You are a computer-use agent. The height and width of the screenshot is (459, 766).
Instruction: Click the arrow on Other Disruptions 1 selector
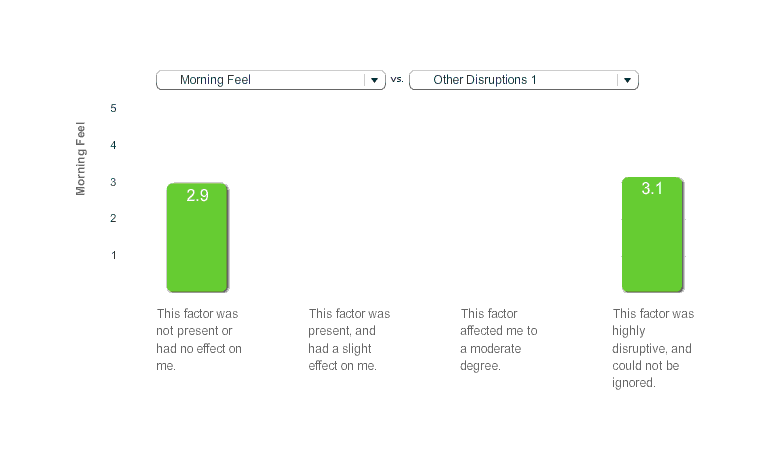[x=627, y=80]
